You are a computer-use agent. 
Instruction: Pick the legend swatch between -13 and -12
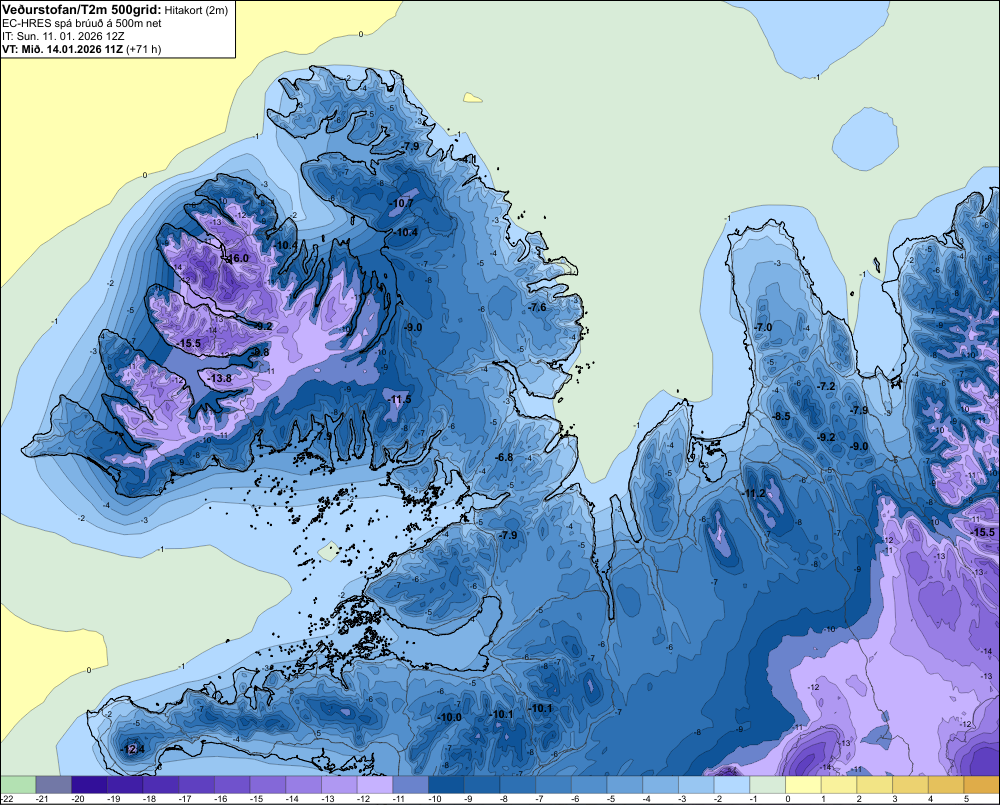(x=339, y=785)
